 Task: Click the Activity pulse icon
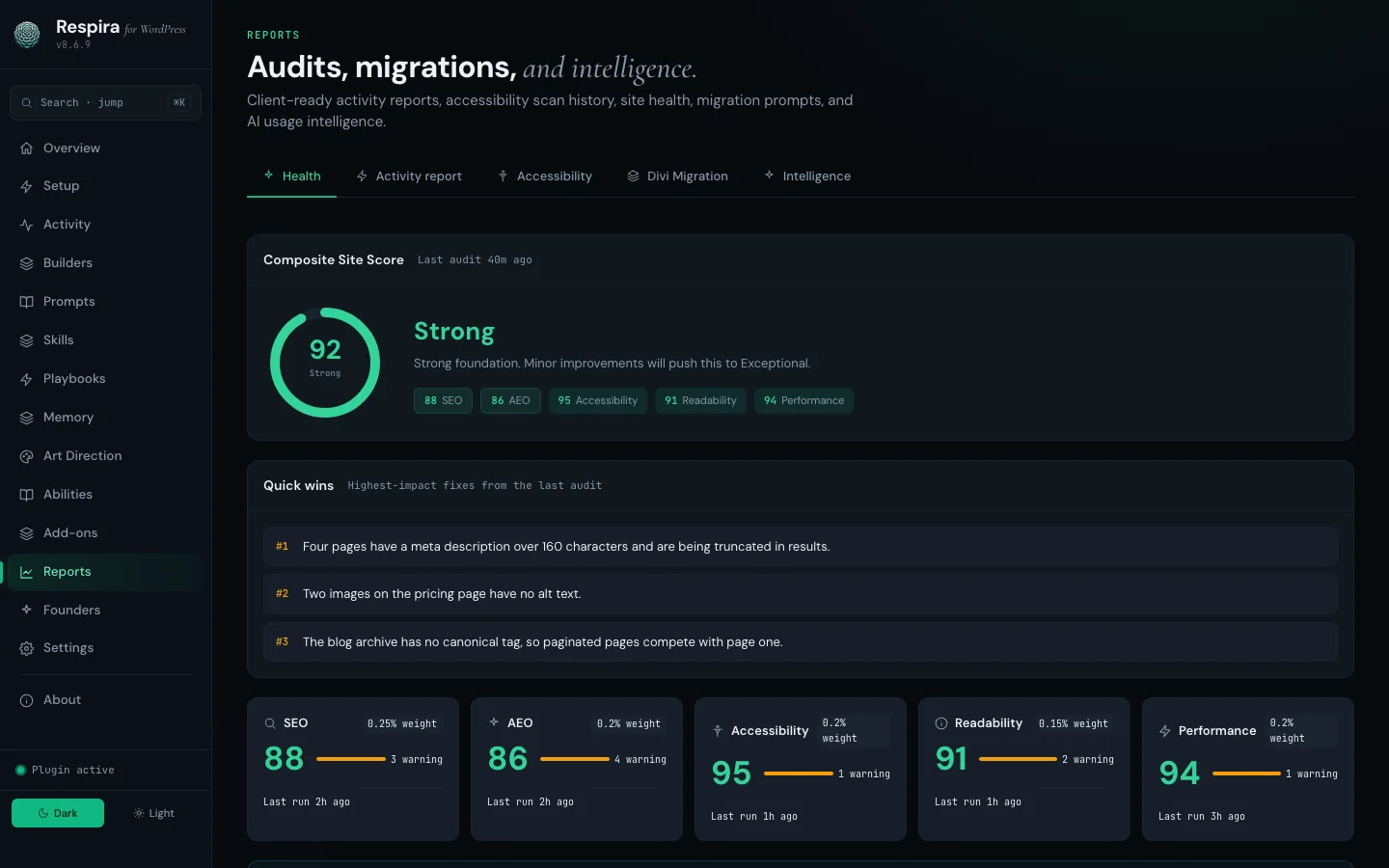pos(26,225)
